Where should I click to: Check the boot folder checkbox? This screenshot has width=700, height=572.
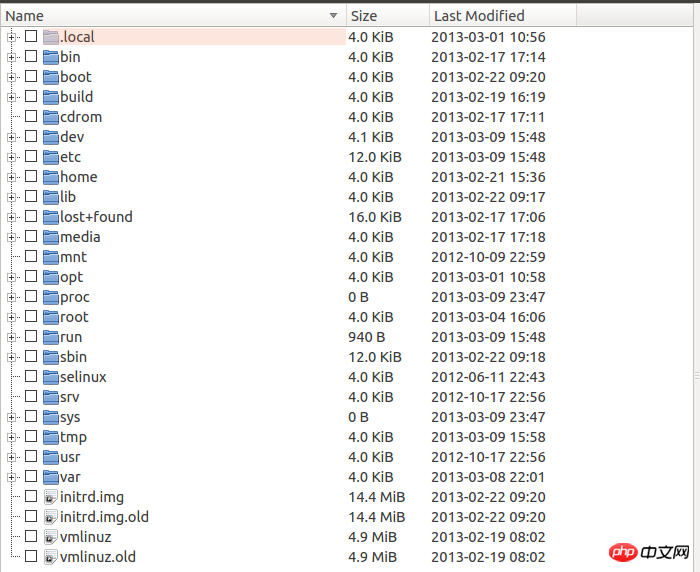coord(31,76)
